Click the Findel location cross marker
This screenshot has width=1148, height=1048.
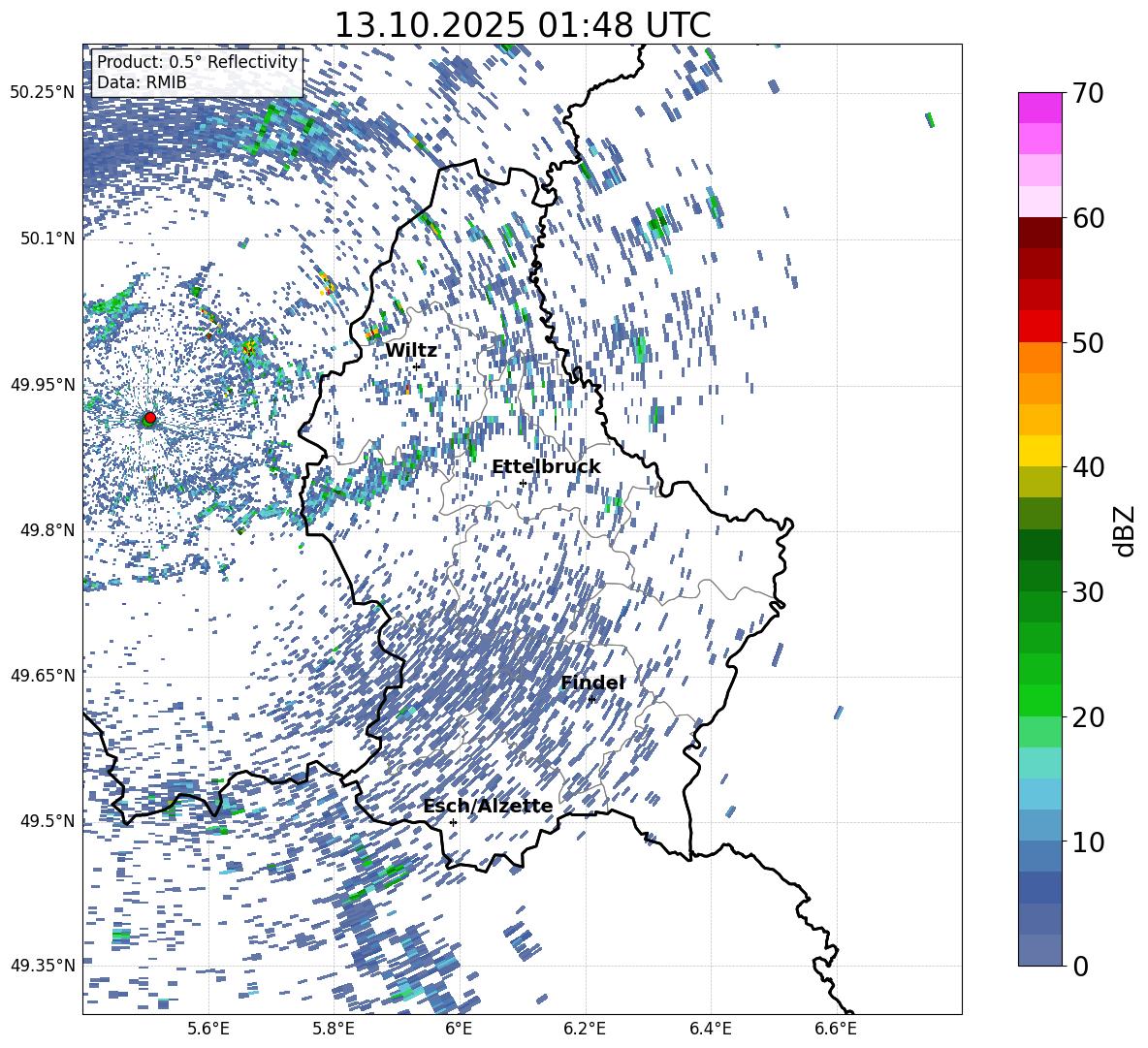tap(591, 699)
